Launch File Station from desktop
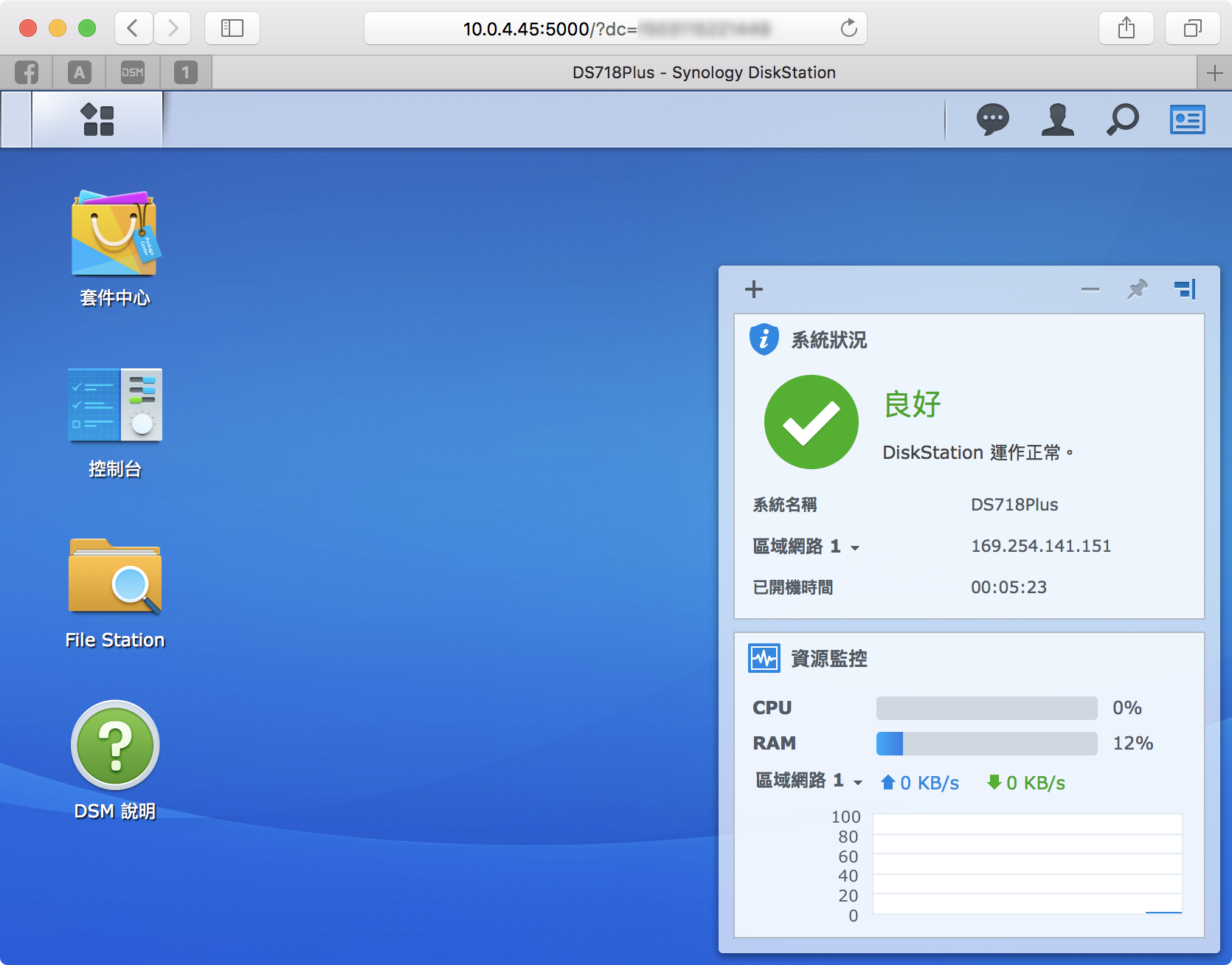Screen dimensions: 1232x965 click(114, 577)
